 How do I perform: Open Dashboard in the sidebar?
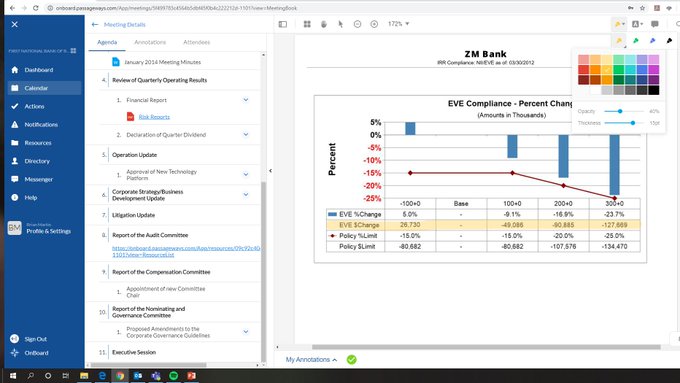tap(43, 70)
